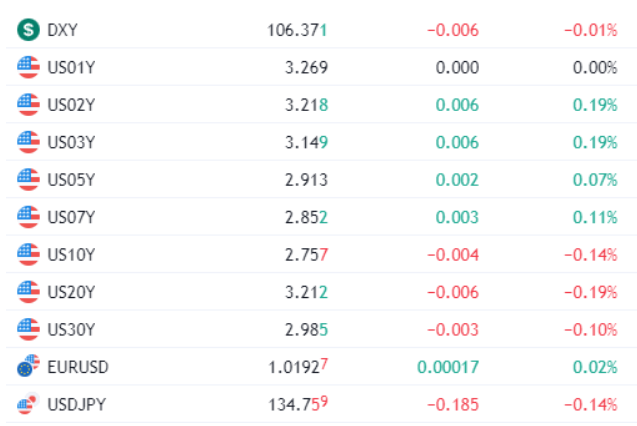The image size is (637, 426).
Task: Click the DXY last price 106.371
Action: (x=297, y=30)
